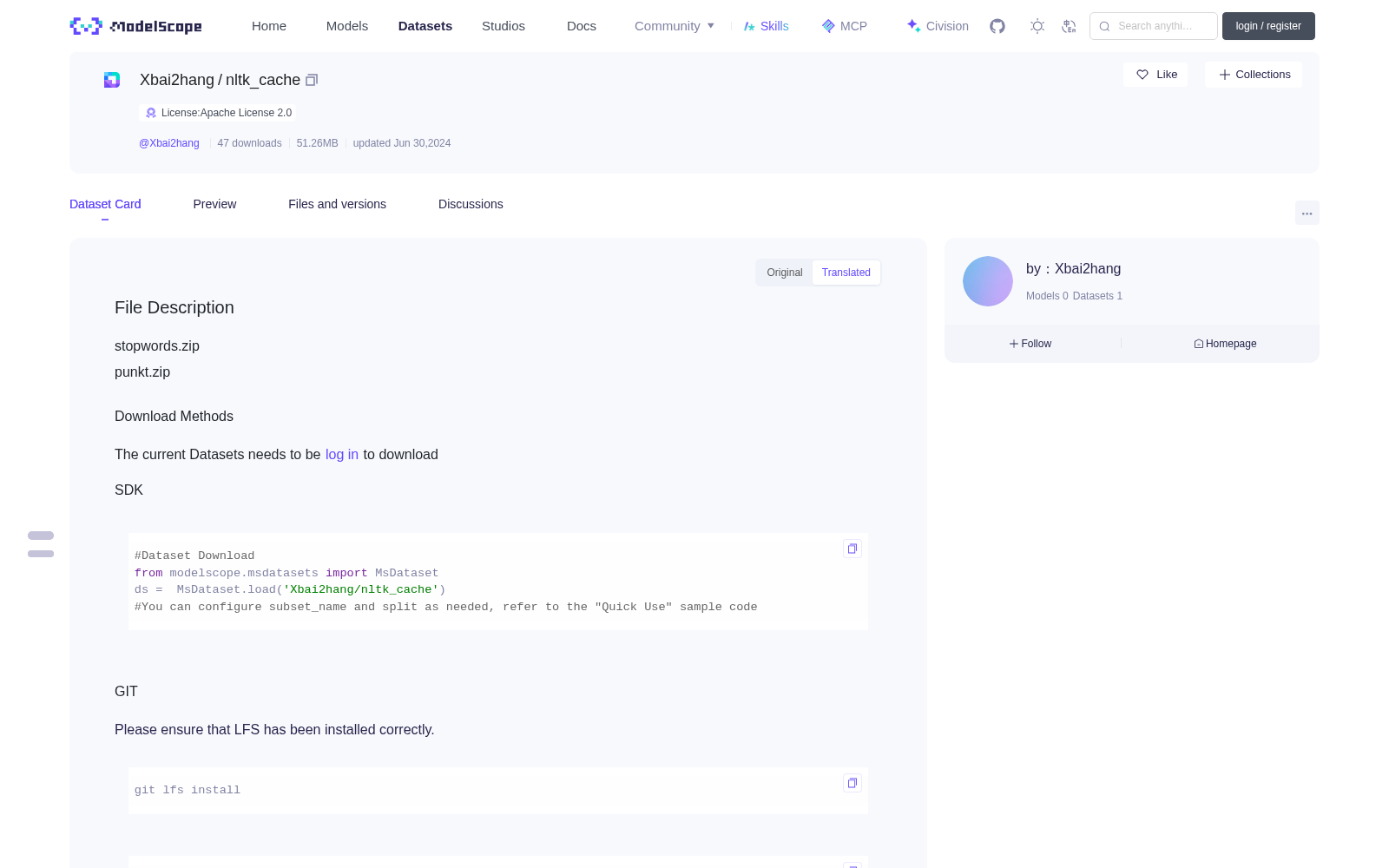
Task: Open the Discussions tab
Action: 471,204
